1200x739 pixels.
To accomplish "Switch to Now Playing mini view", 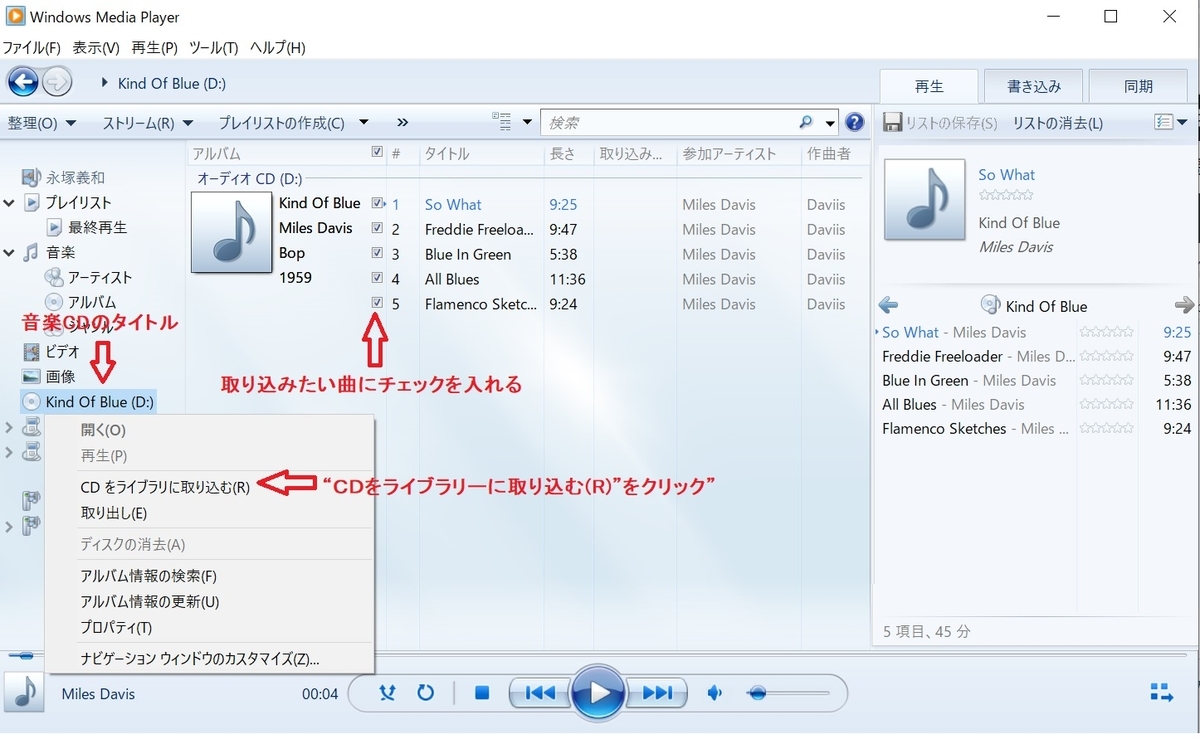I will 1160,691.
